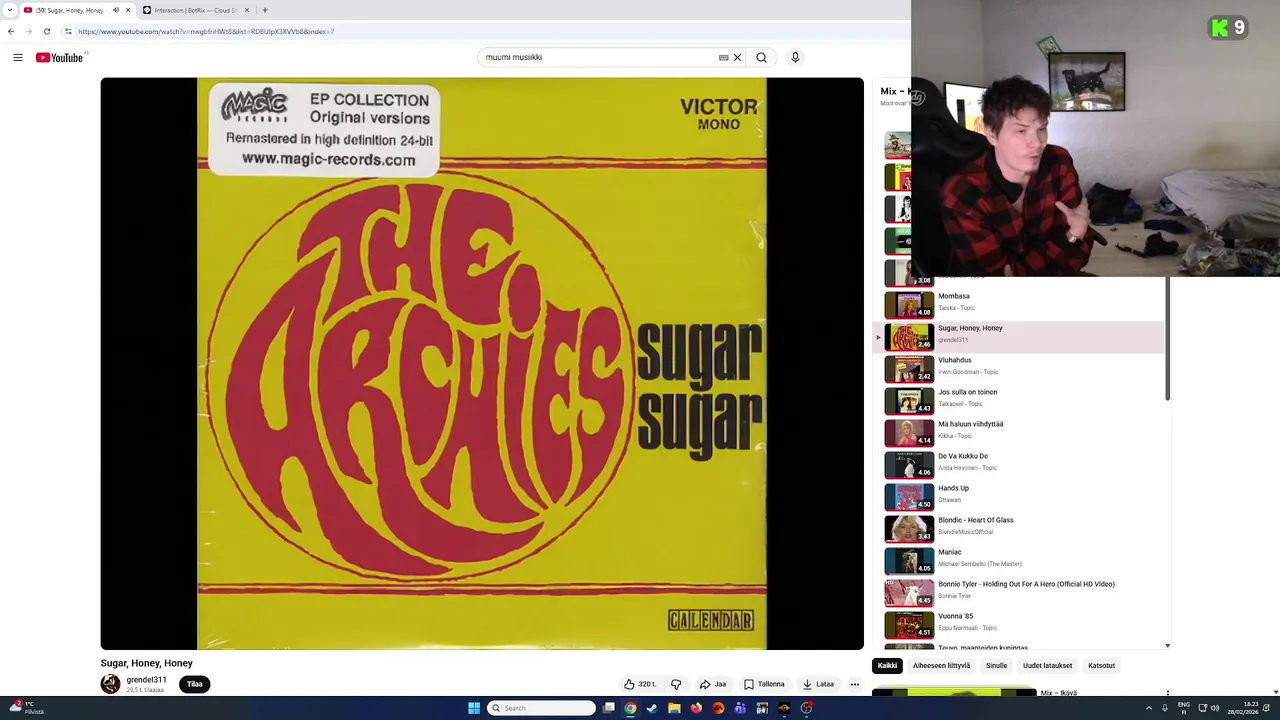Reload the current page

click(46, 31)
